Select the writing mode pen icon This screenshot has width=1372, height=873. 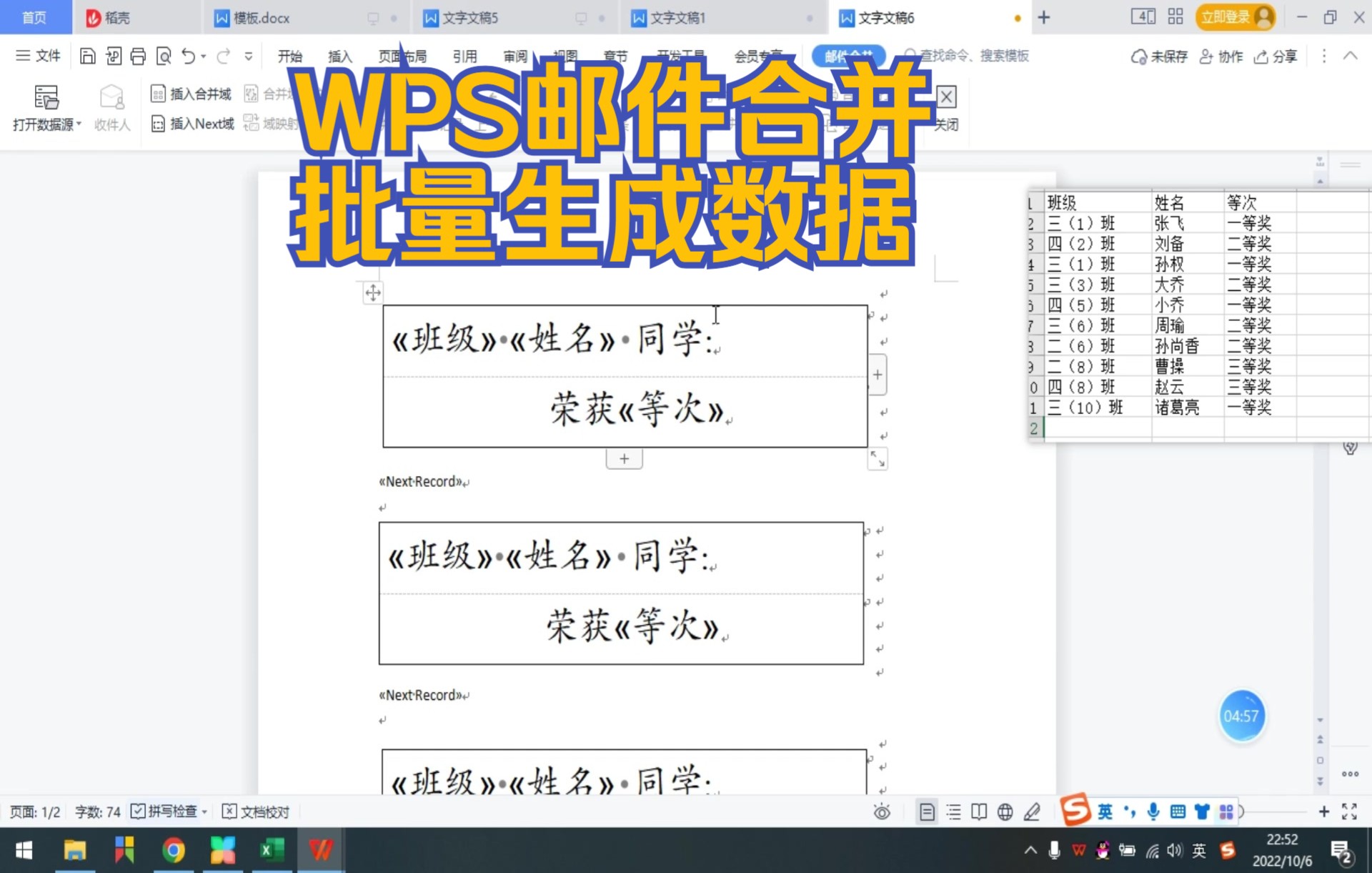(1031, 812)
